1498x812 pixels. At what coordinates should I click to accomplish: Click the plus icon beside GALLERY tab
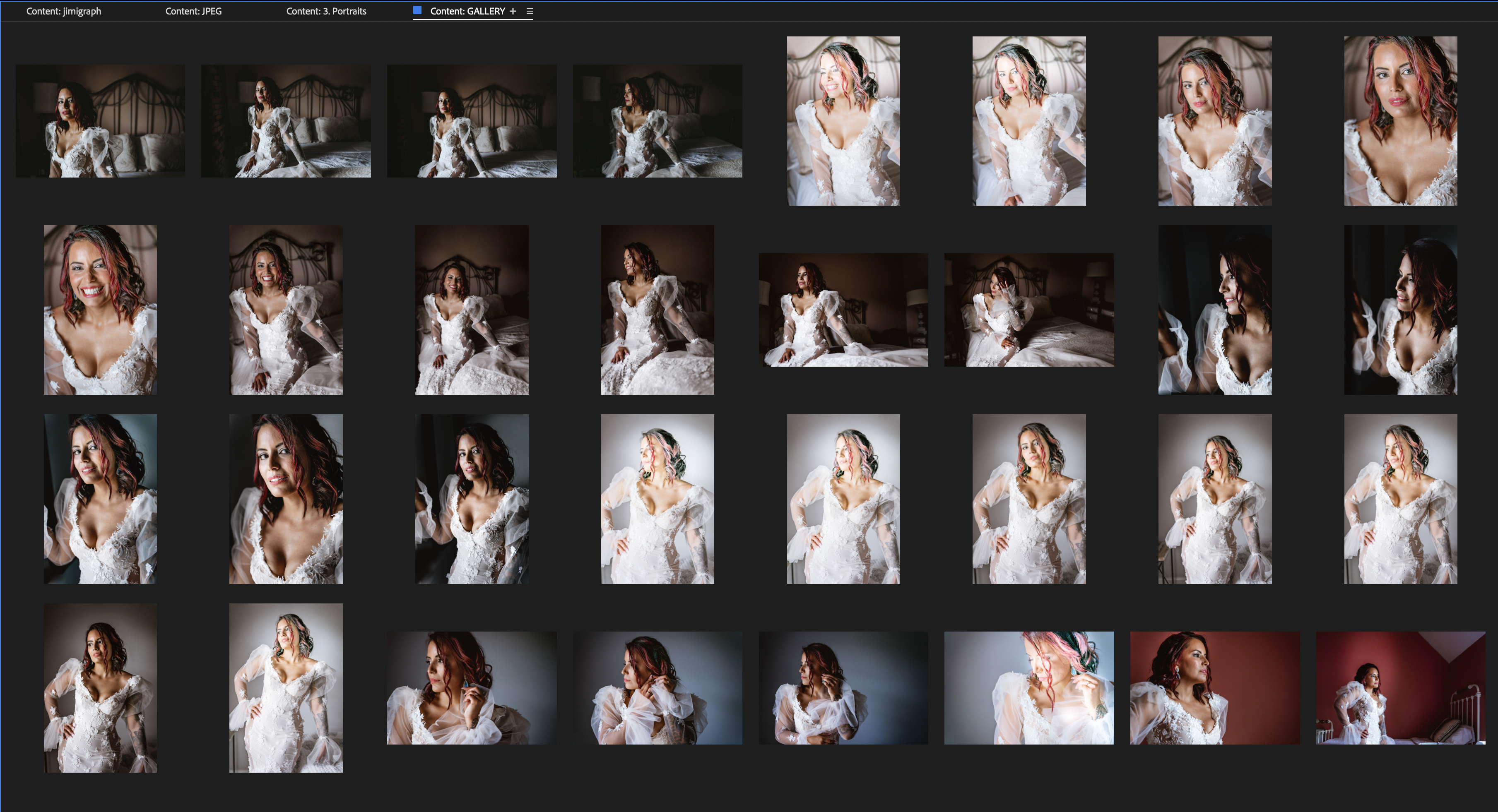tap(513, 11)
